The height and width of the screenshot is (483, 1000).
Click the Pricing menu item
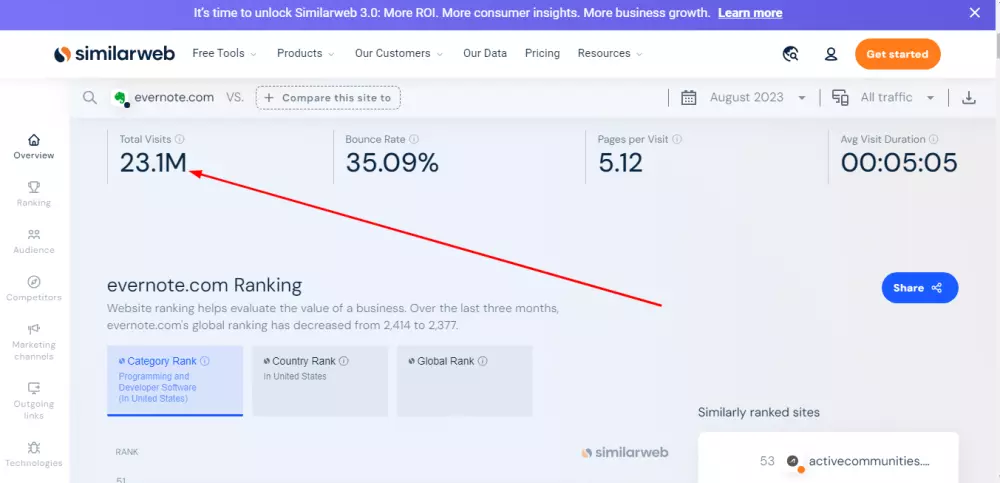coord(542,54)
